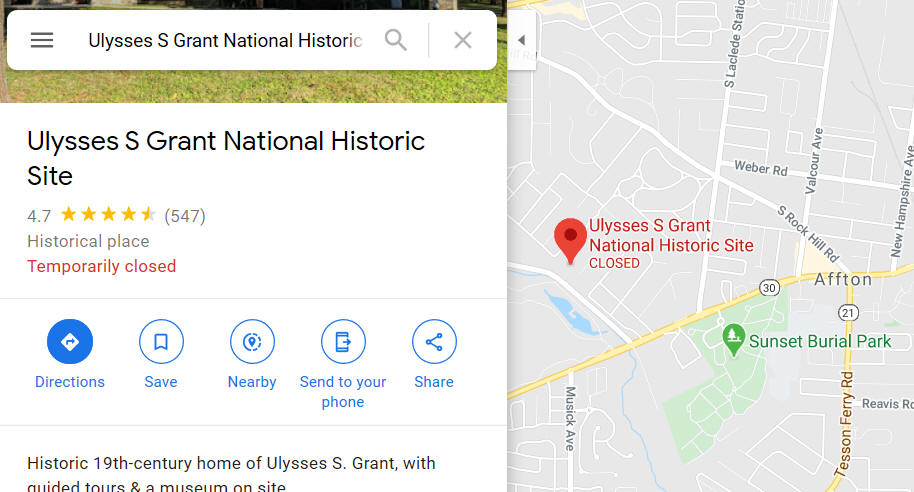914x492 pixels.
Task: Click the Send to your phone icon
Action: pos(343,342)
